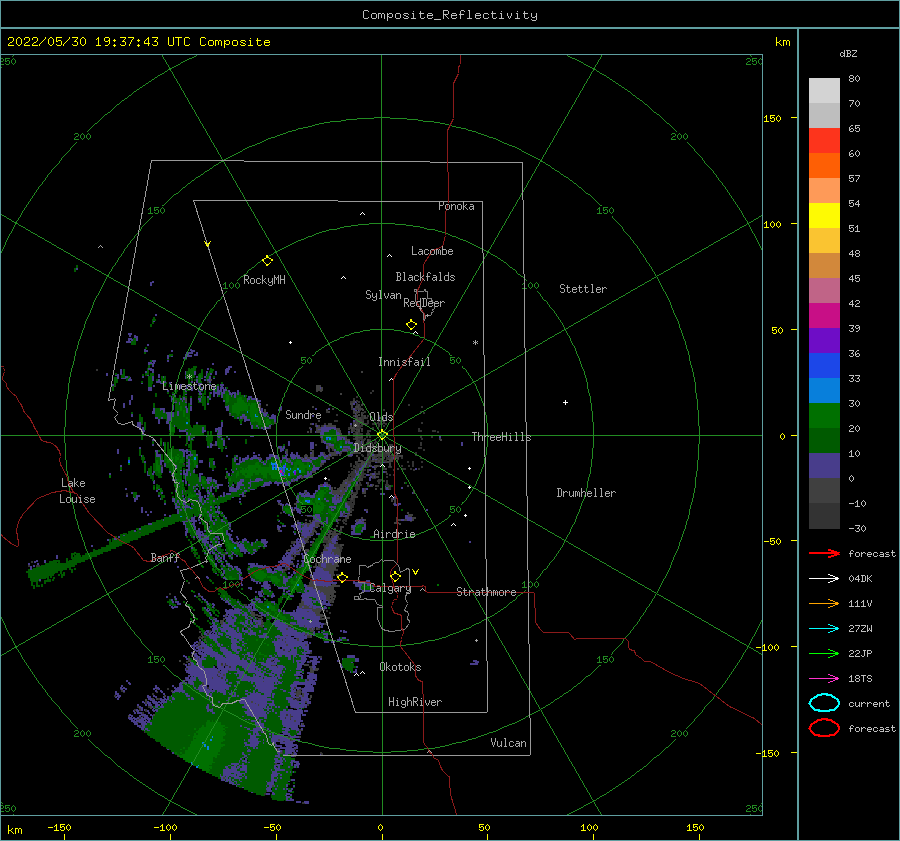Click the Calgary city label
This screenshot has height=841, width=900.
tap(390, 588)
